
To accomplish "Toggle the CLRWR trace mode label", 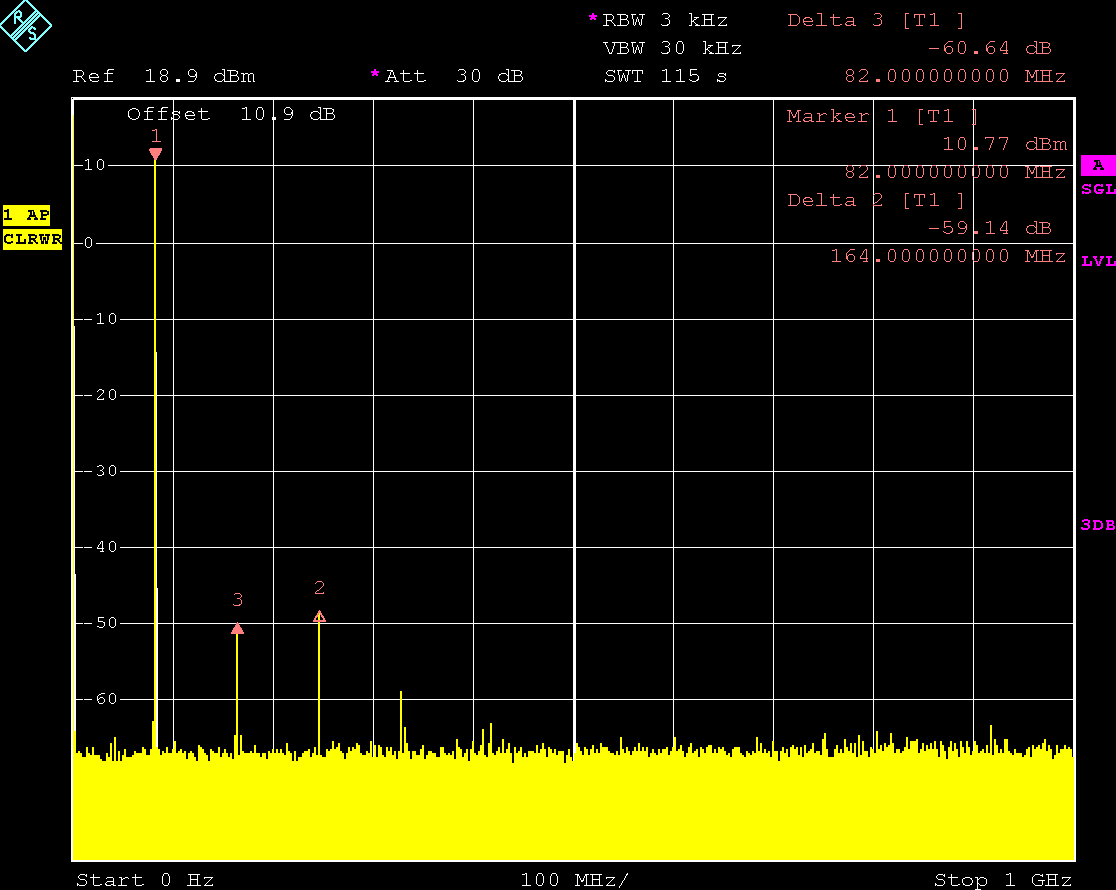I will (x=32, y=240).
